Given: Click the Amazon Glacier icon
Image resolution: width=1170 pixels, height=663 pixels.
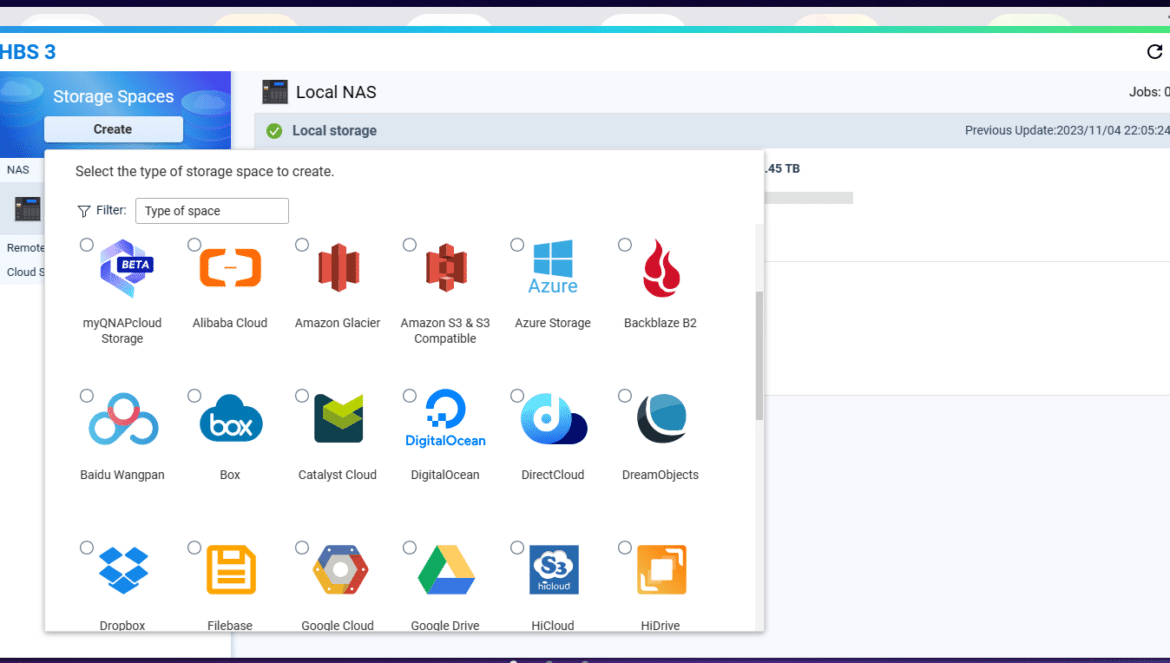Looking at the screenshot, I should point(339,267).
